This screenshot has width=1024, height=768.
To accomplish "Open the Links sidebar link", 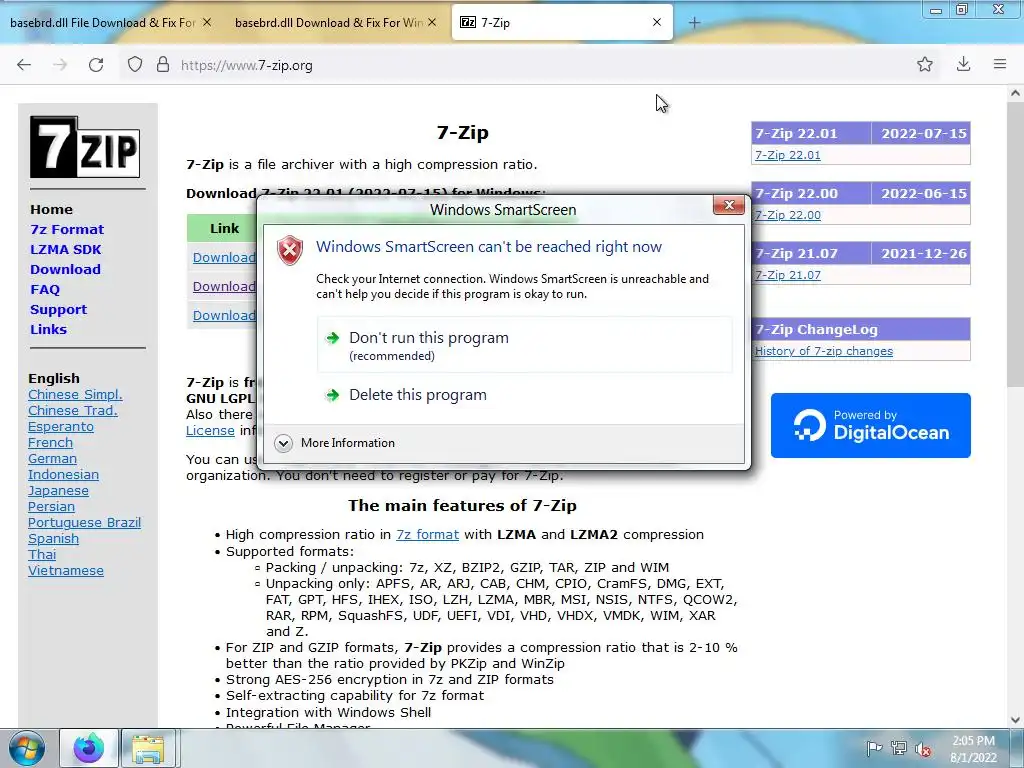I will pos(48,329).
